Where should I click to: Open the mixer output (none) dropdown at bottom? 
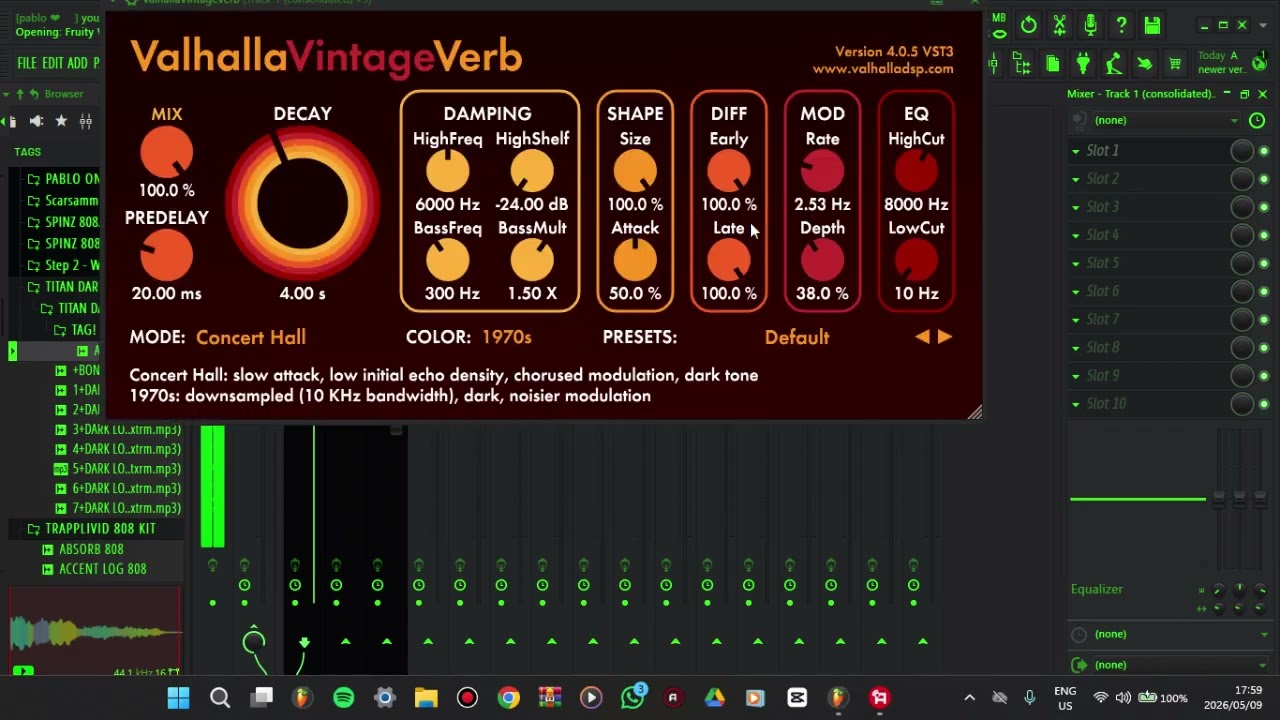click(x=1180, y=665)
